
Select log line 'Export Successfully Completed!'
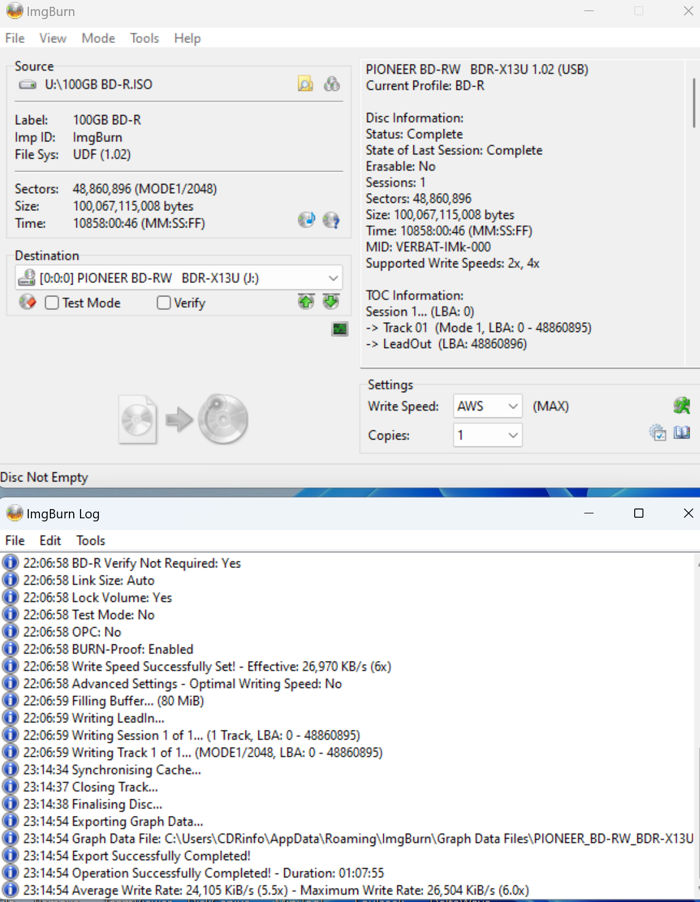(x=137, y=855)
